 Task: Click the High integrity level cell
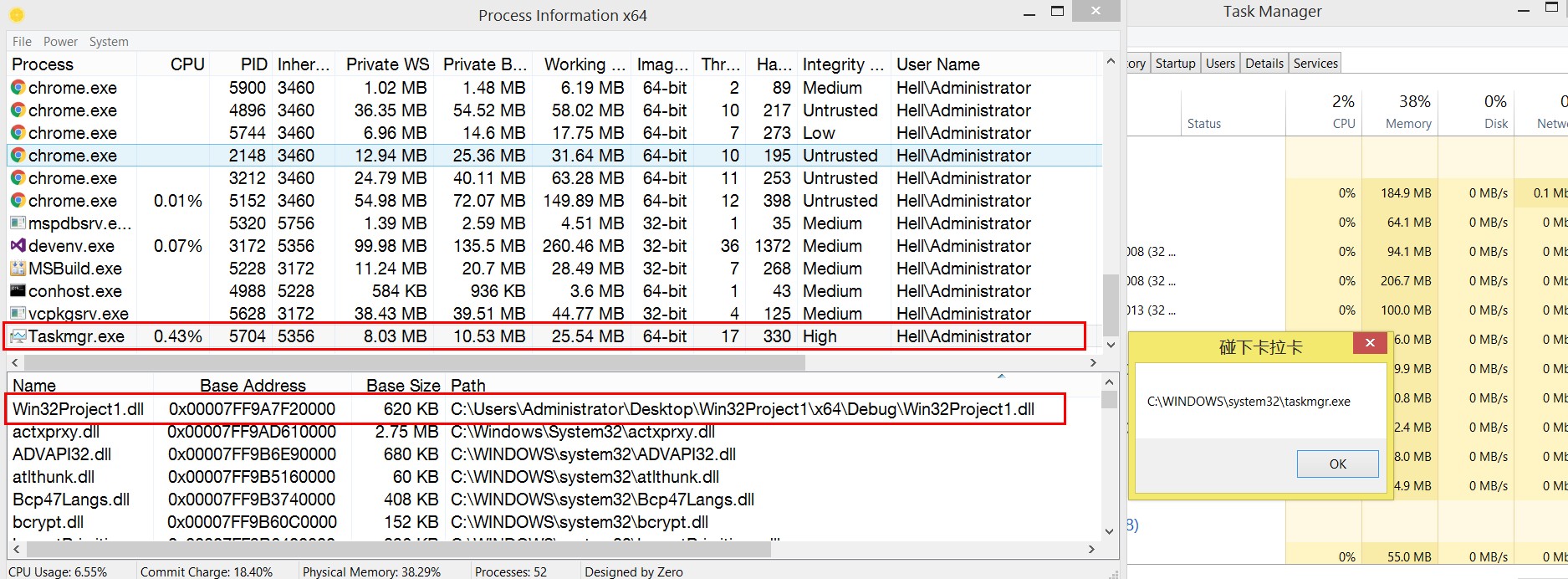point(820,336)
